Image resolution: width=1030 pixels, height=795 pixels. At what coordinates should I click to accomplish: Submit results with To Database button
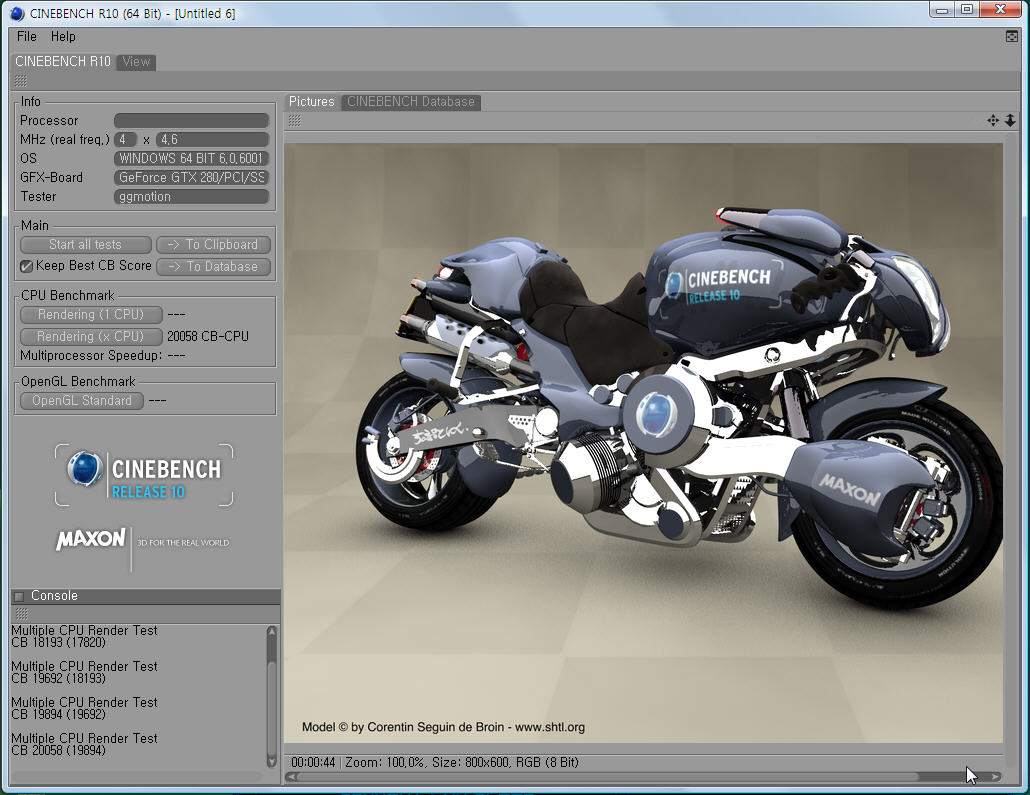click(x=213, y=267)
